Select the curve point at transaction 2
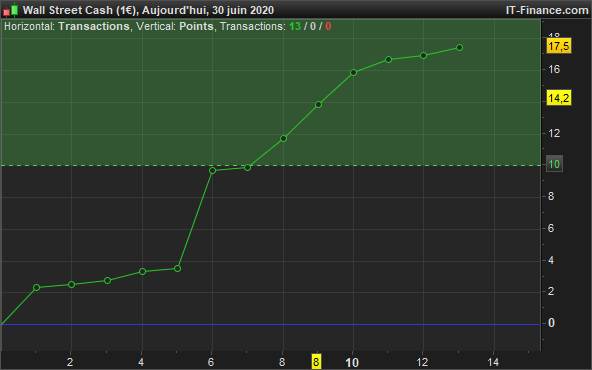This screenshot has height=370, width=592. pyautogui.click(x=71, y=284)
